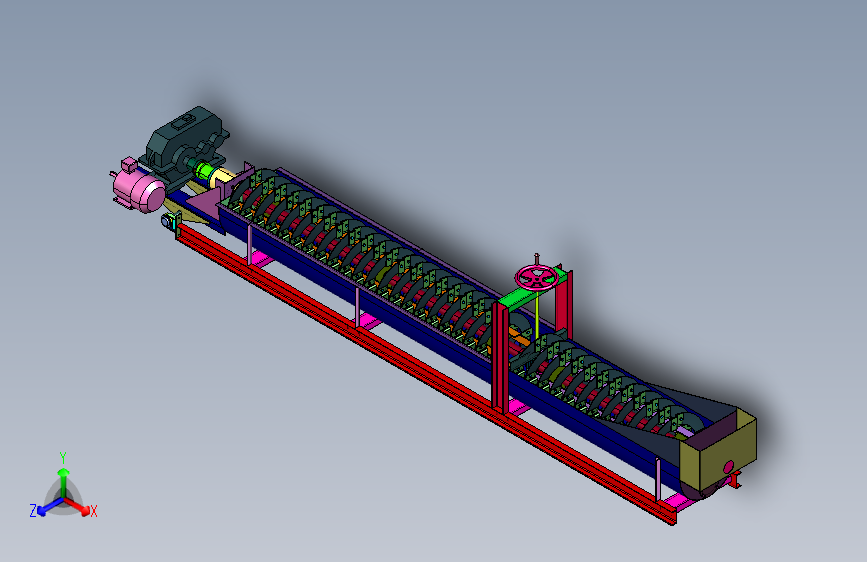Select the dark green gearbox reducer housing
867x562 pixels.
point(184,145)
